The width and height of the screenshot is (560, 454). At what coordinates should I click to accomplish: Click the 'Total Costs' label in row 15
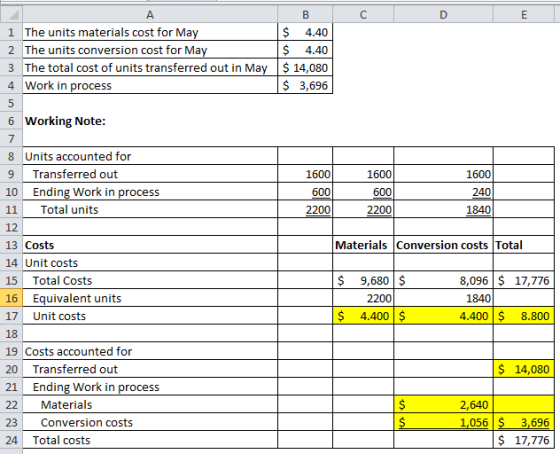[150, 280]
